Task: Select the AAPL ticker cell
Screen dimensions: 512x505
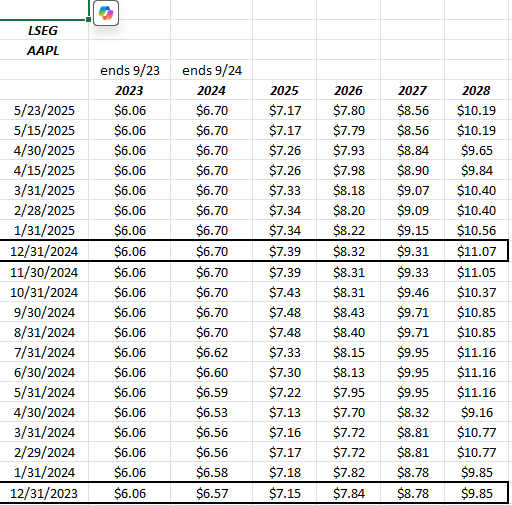Action: point(43,50)
